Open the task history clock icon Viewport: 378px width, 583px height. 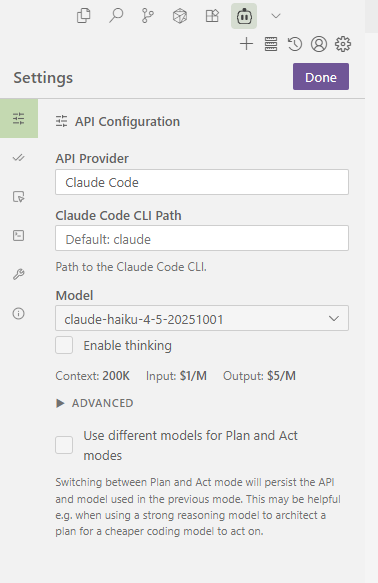(295, 44)
